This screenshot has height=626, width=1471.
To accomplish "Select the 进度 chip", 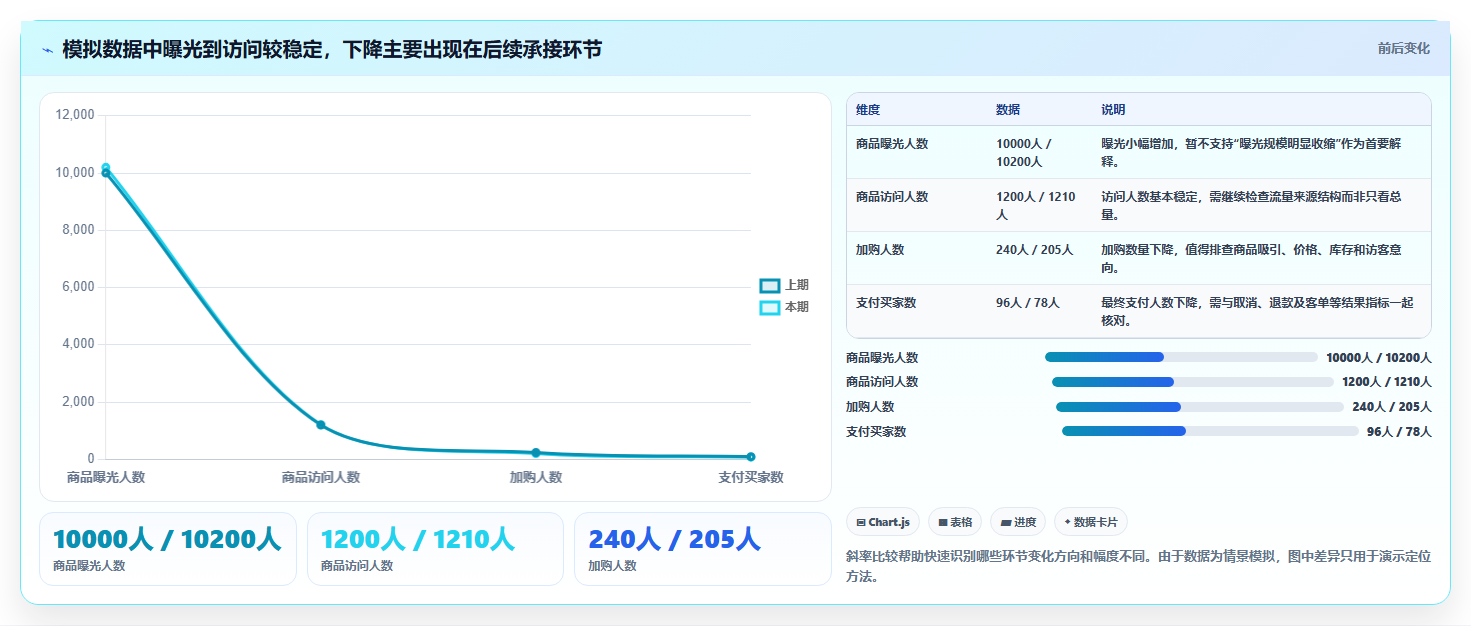I will pyautogui.click(x=1018, y=522).
